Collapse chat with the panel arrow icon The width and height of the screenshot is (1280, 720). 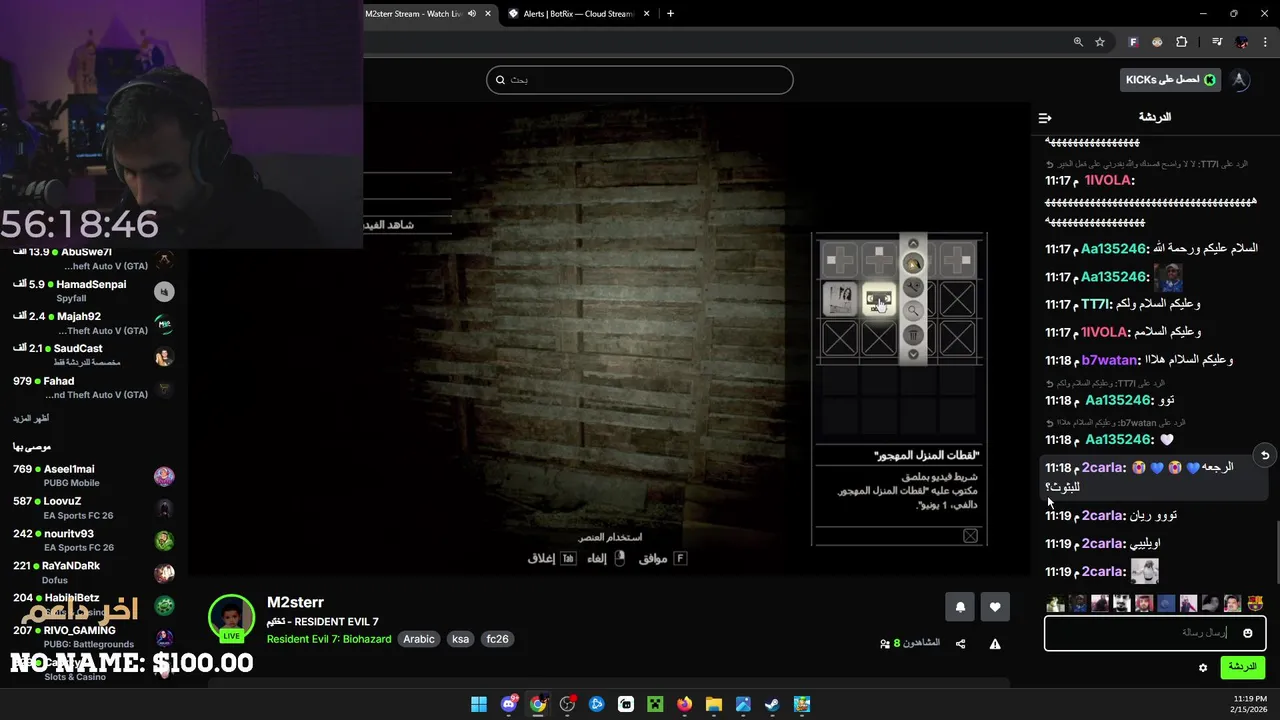point(1045,117)
